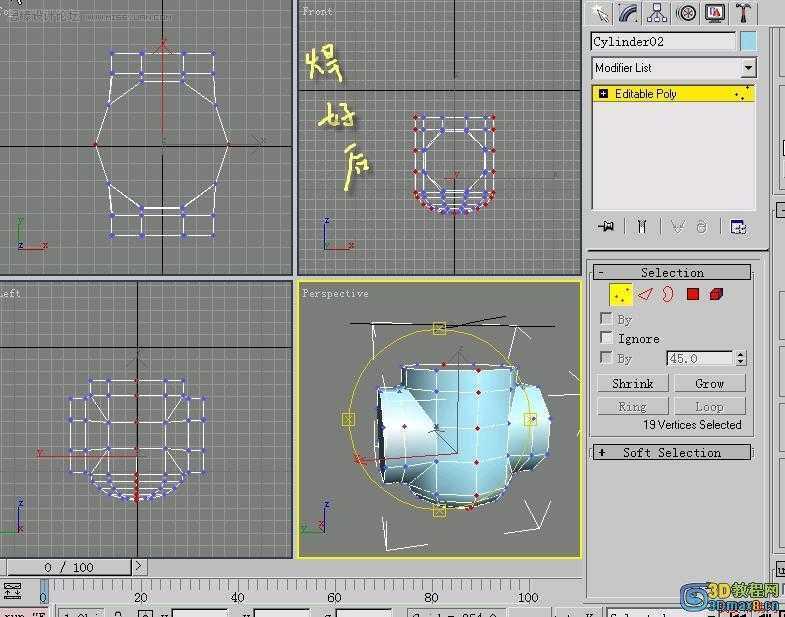Select Edge sub-object level icon
The image size is (785, 617).
(646, 295)
